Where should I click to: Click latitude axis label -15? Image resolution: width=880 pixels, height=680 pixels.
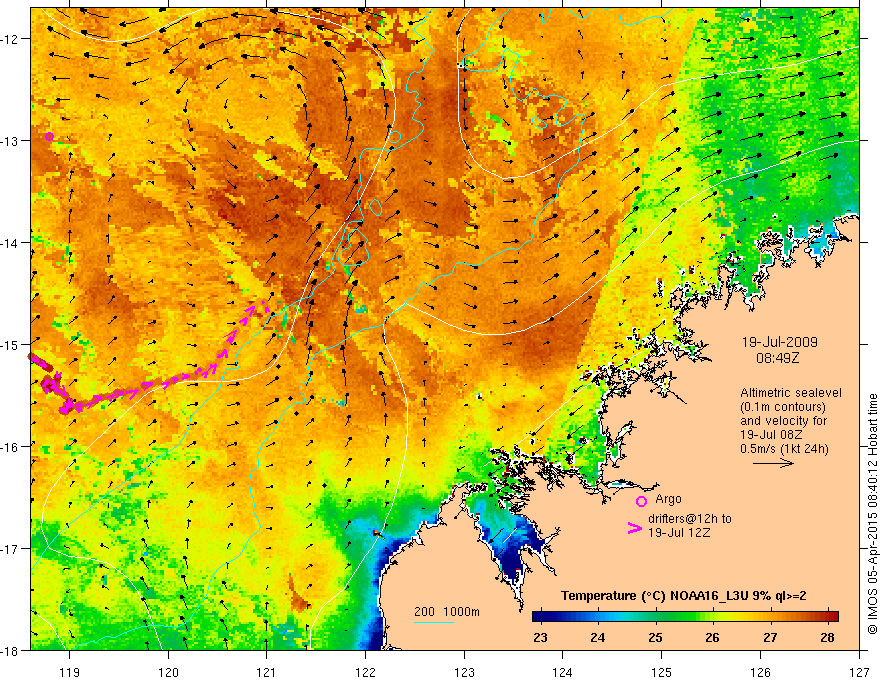(x=11, y=344)
